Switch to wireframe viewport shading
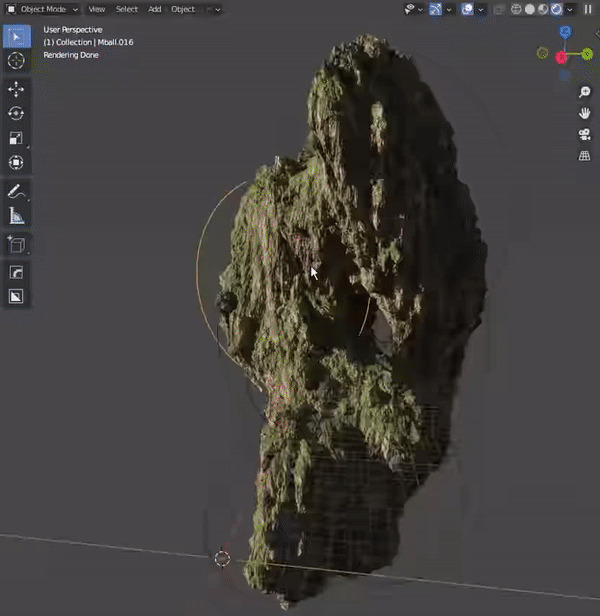The height and width of the screenshot is (616, 600). [x=515, y=9]
